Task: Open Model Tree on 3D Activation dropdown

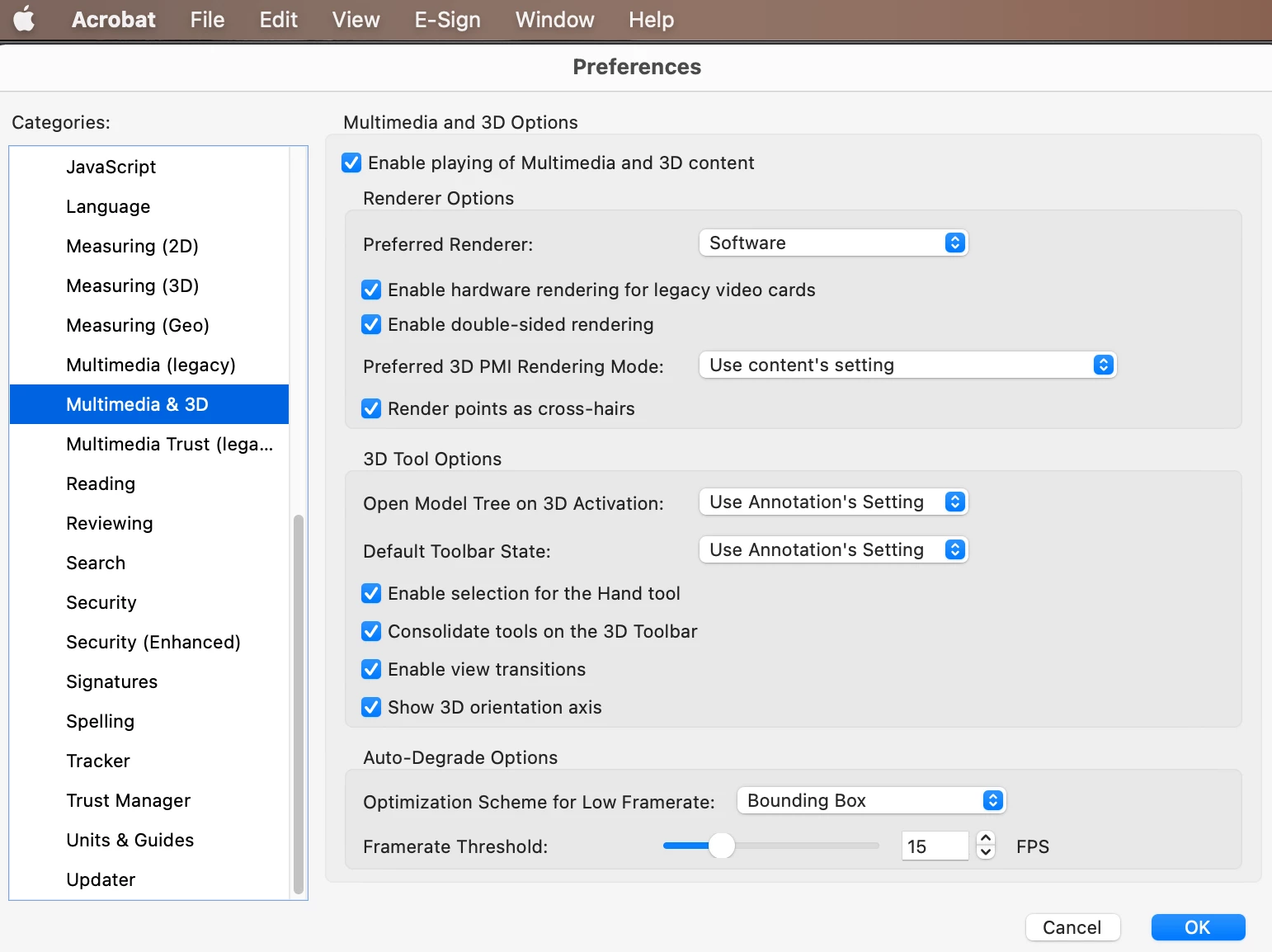Action: point(833,502)
